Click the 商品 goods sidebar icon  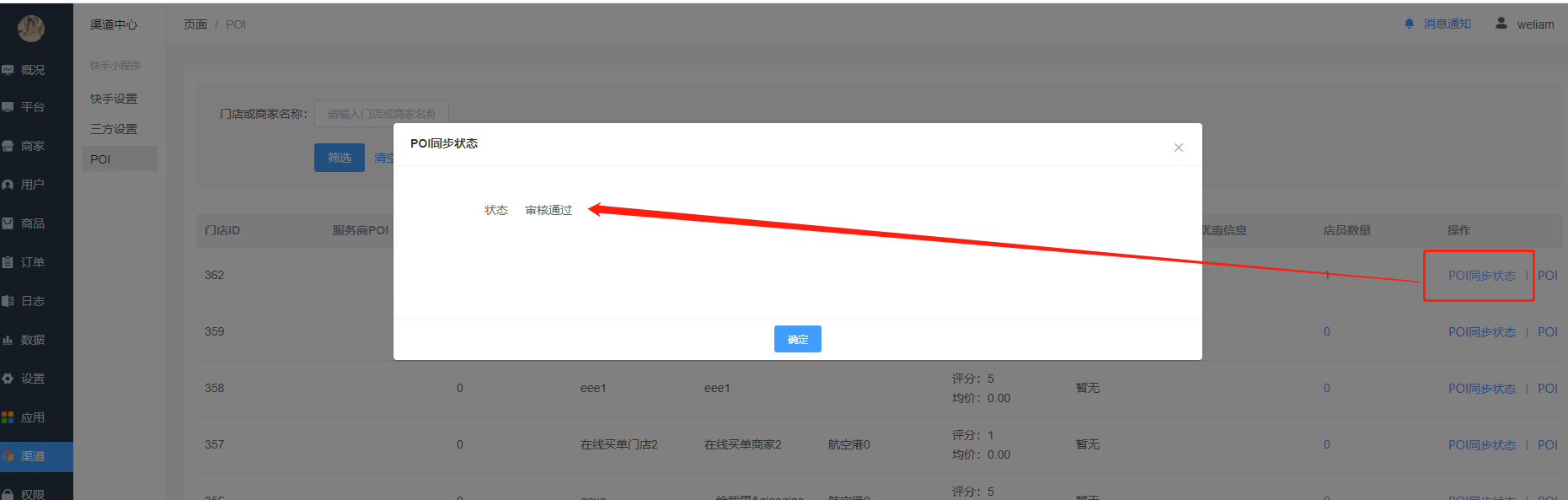8,223
